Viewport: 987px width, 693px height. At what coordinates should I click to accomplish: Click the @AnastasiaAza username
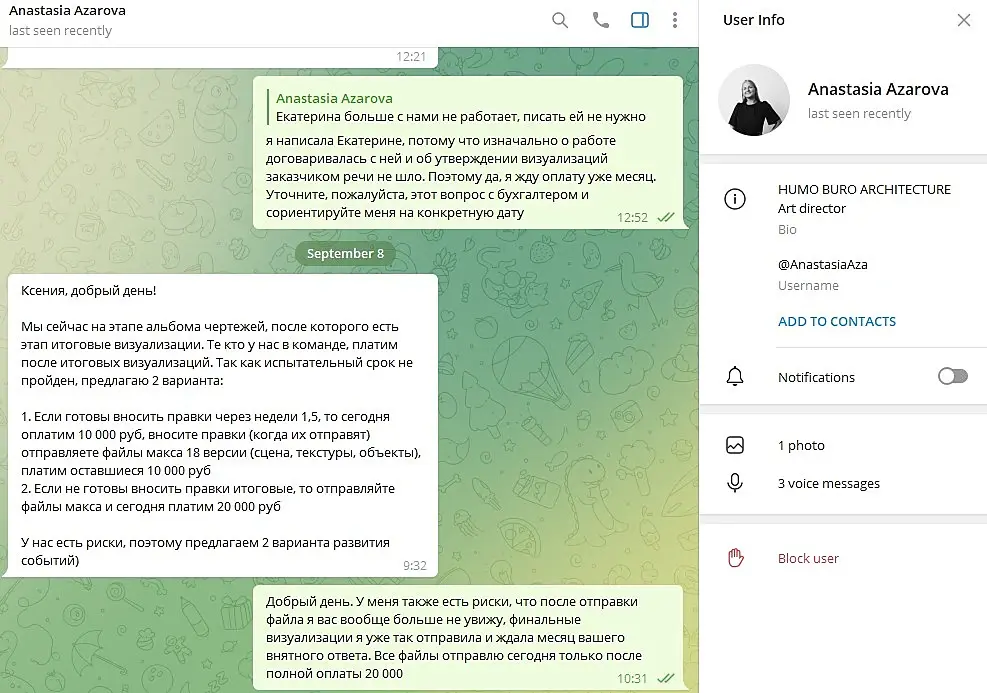click(x=822, y=264)
